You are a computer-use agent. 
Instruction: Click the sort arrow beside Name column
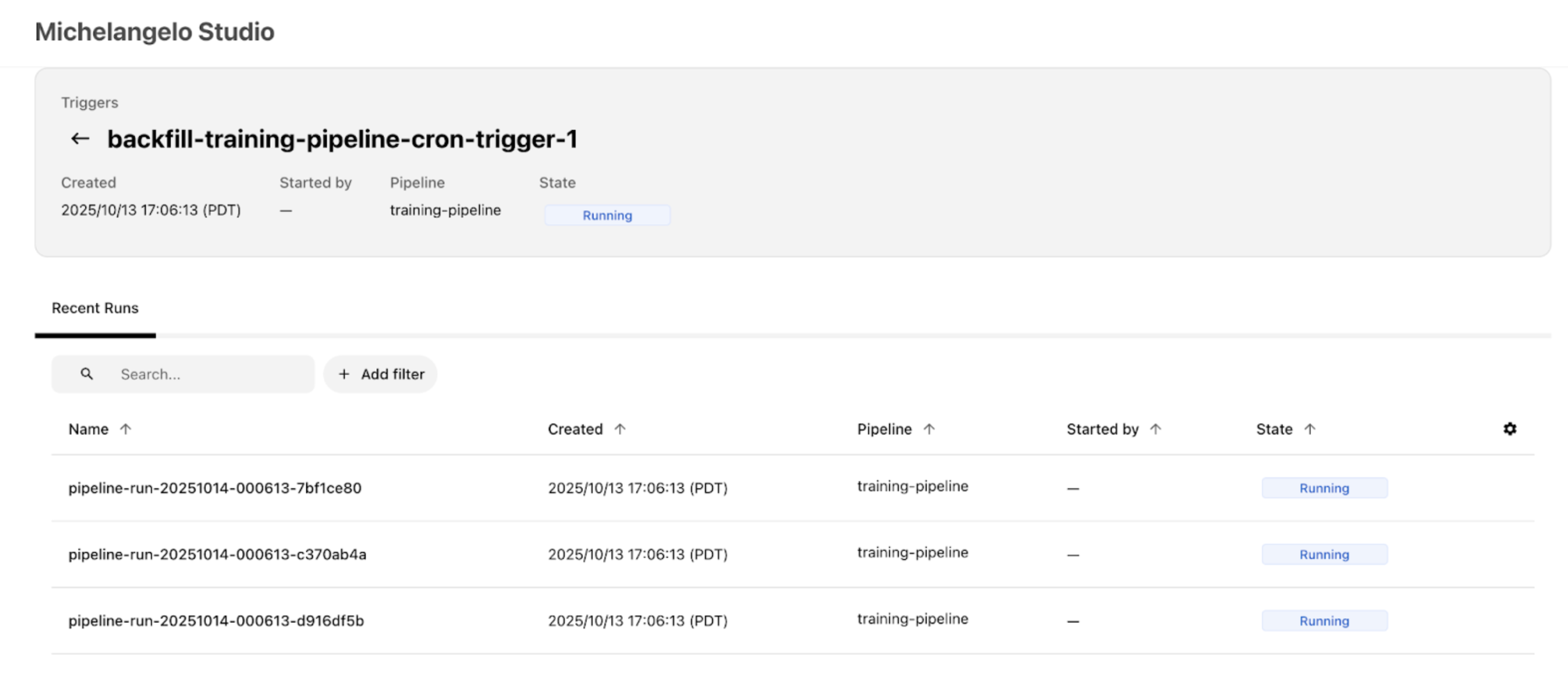pyautogui.click(x=126, y=429)
